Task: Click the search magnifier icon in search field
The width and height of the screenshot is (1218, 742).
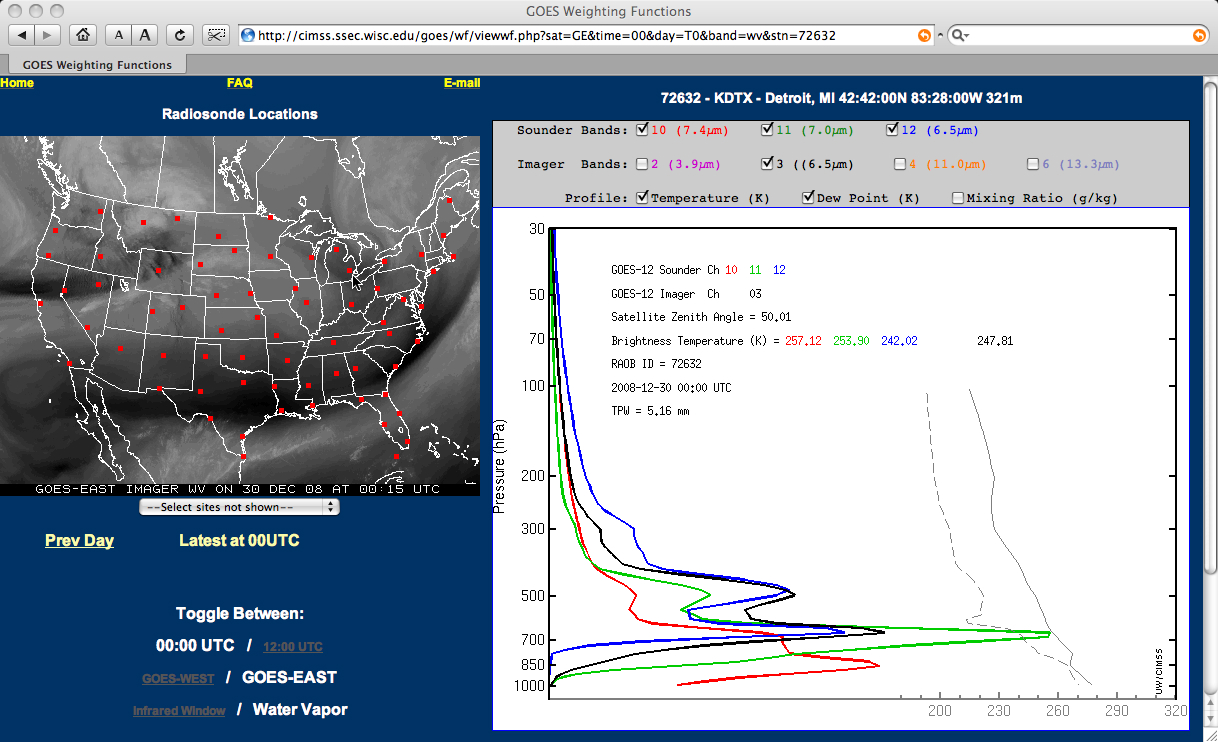Action: coord(959,35)
